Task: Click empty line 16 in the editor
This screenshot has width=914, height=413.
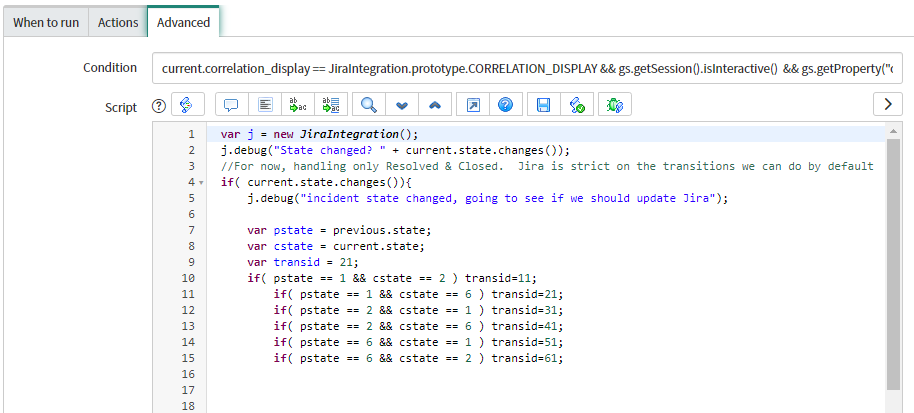Action: [545, 373]
